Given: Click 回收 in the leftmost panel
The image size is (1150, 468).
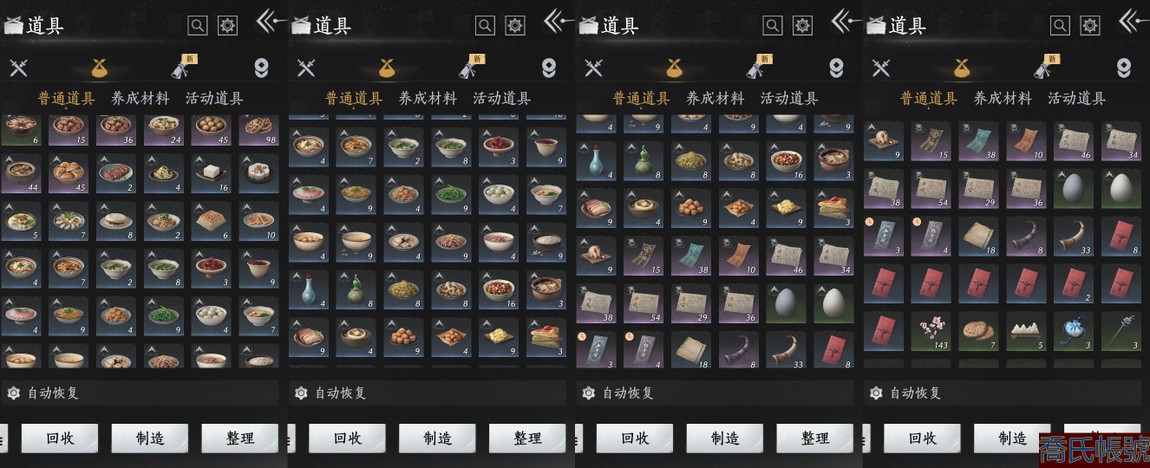Looking at the screenshot, I should pyautogui.click(x=59, y=439).
